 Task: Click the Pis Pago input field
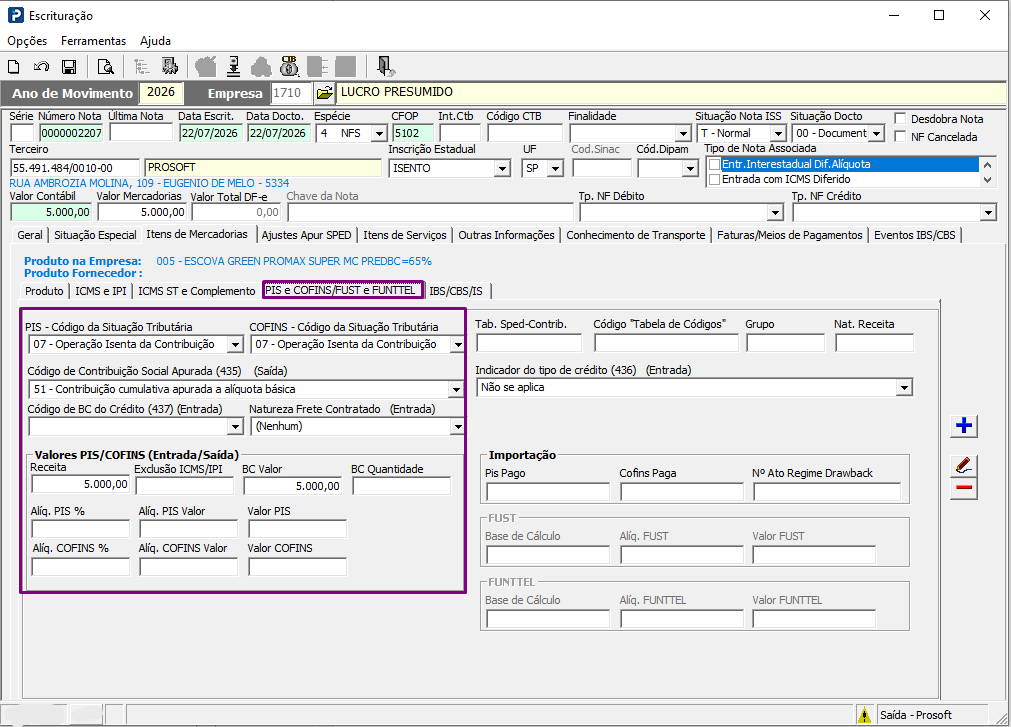click(x=547, y=492)
